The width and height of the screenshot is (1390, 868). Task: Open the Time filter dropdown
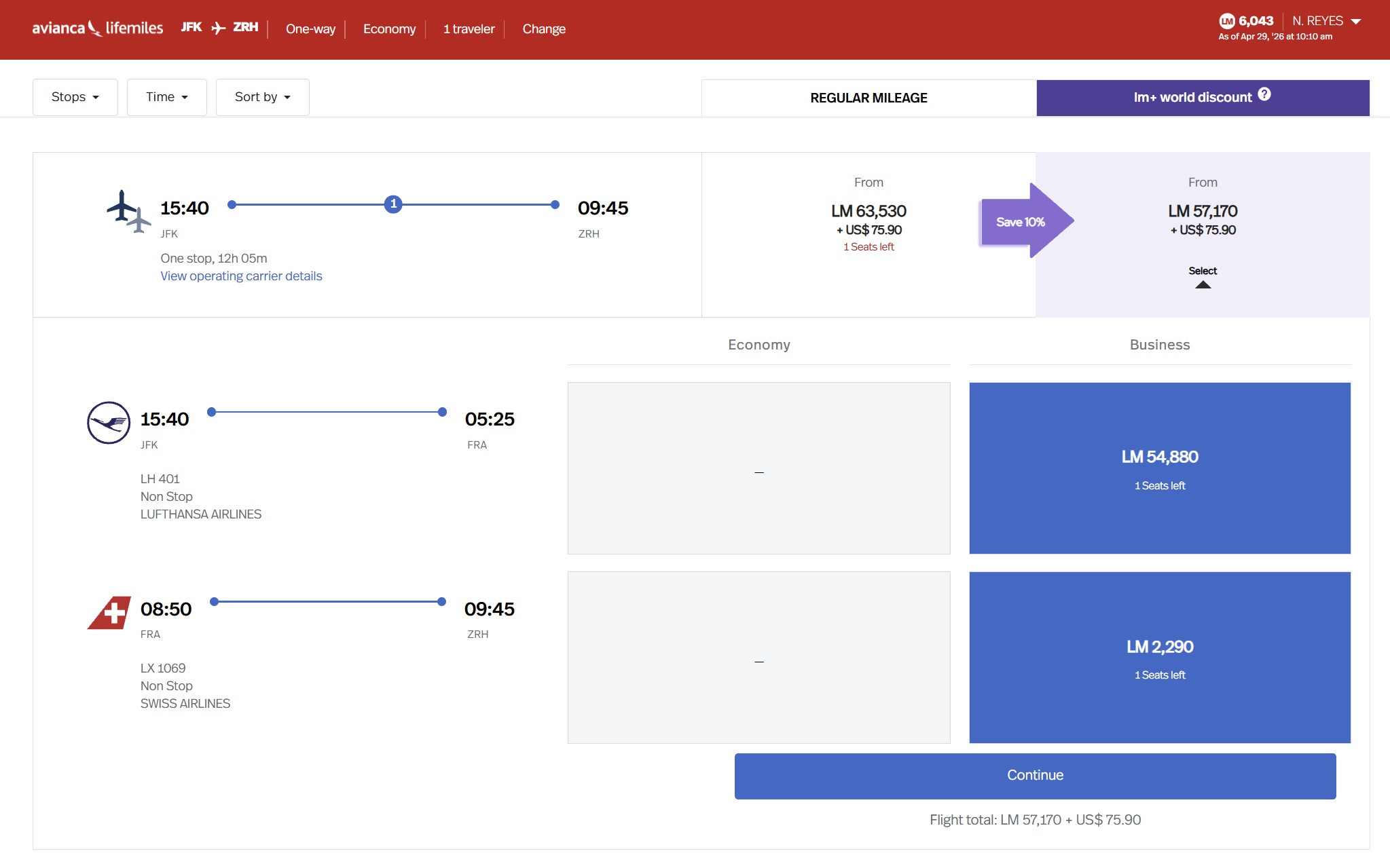167,97
